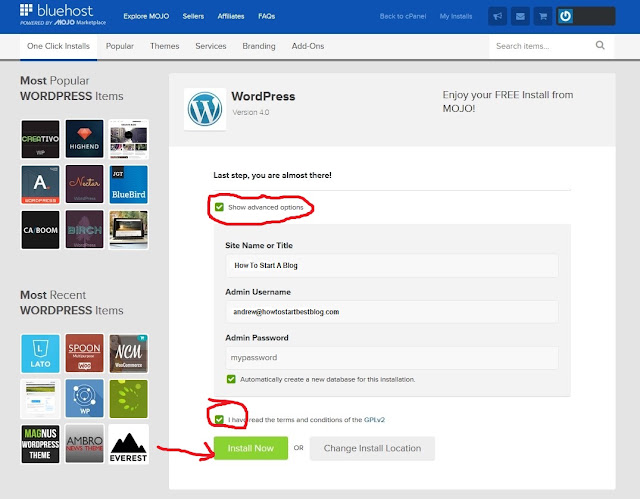This screenshot has width=640, height=499.
Task: Open the GPLv2 license link
Action: coord(374,419)
